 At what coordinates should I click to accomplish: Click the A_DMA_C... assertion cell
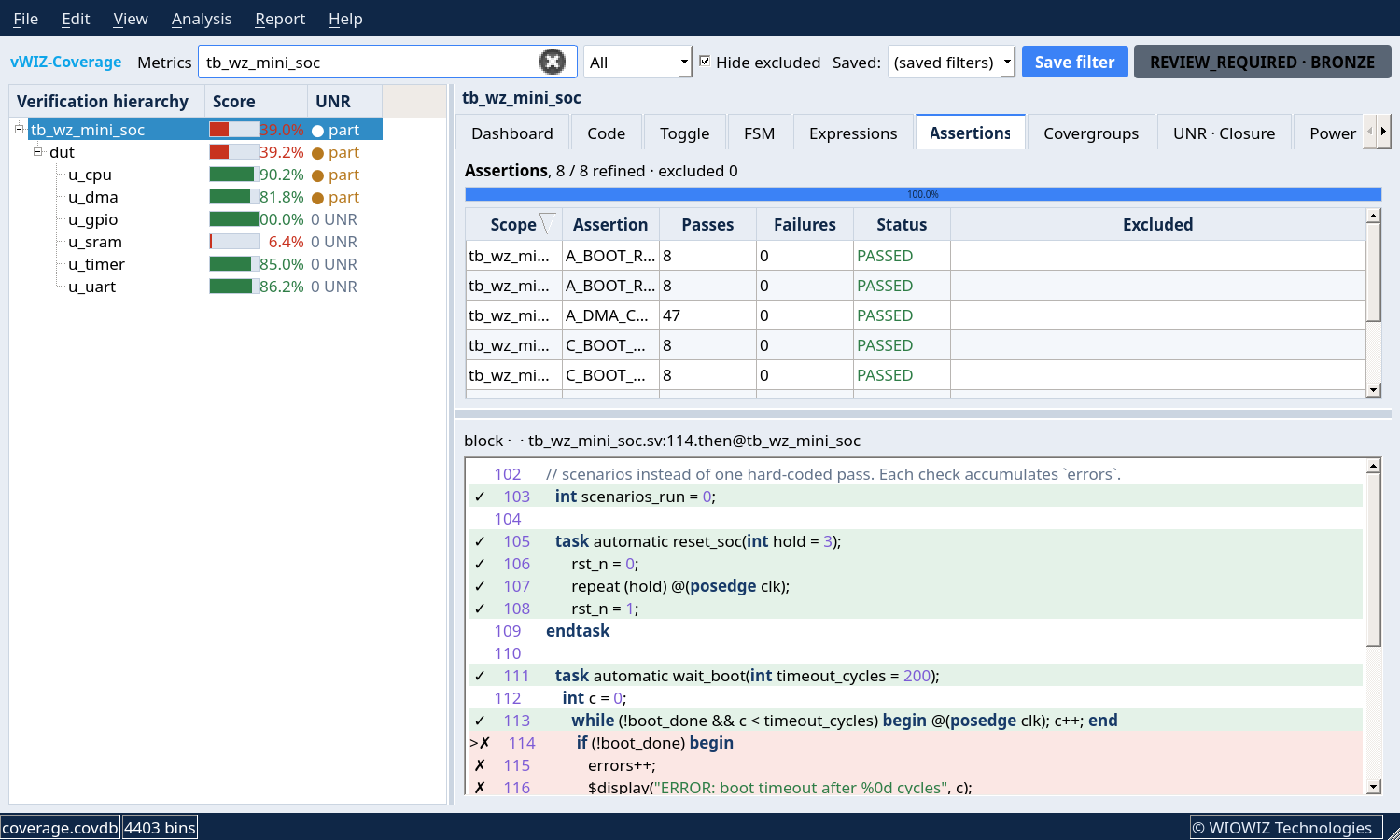click(610, 315)
